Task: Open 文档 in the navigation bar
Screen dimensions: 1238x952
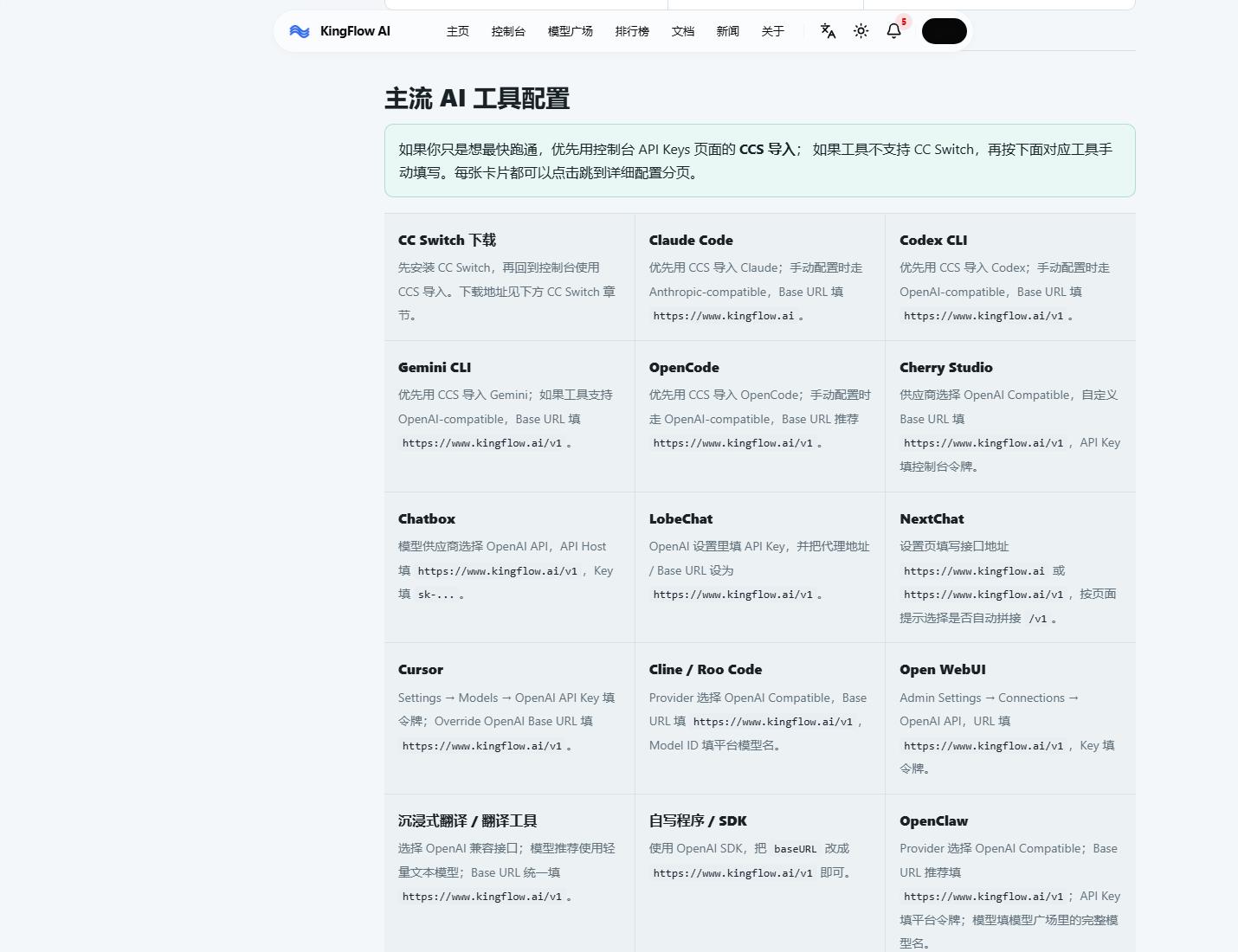Action: pyautogui.click(x=683, y=31)
